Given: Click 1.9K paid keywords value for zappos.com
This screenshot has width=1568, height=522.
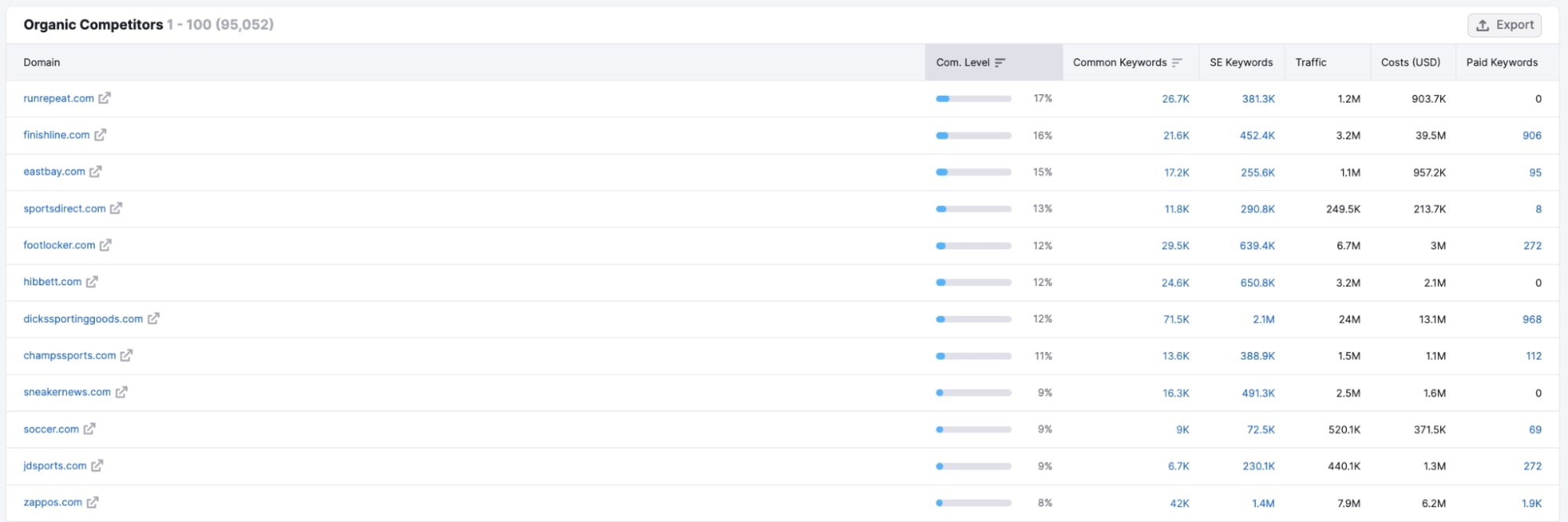Looking at the screenshot, I should [1531, 503].
